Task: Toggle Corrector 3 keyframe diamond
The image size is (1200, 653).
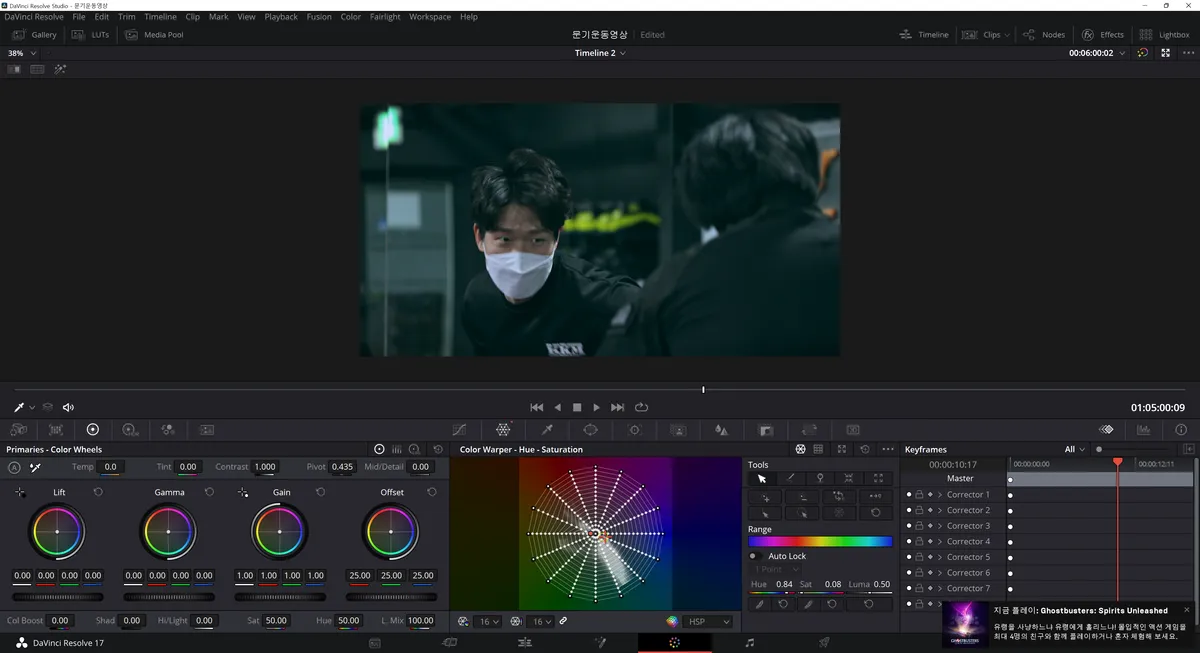Action: click(x=930, y=526)
